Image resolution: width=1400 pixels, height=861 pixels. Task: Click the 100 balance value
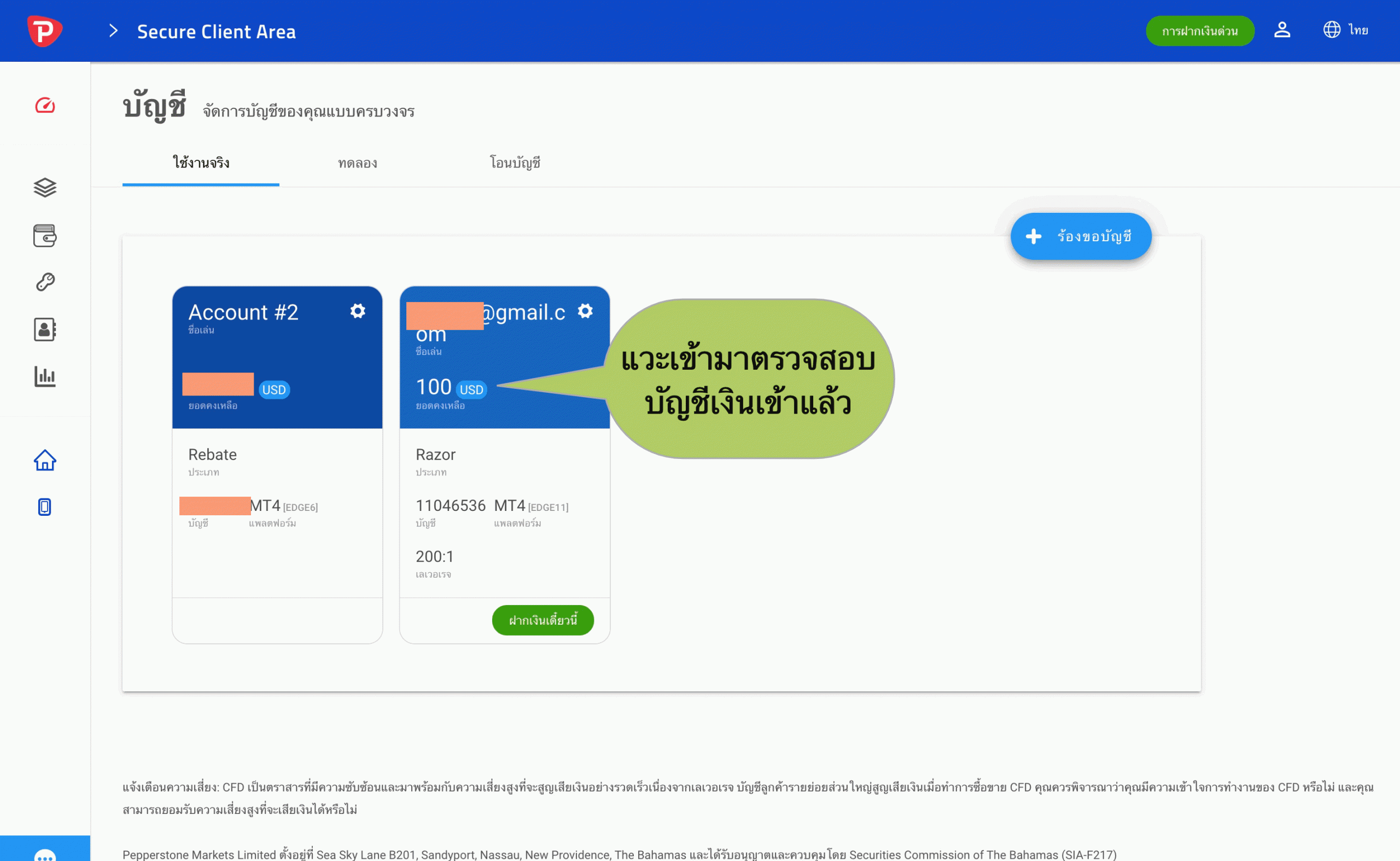pos(433,387)
